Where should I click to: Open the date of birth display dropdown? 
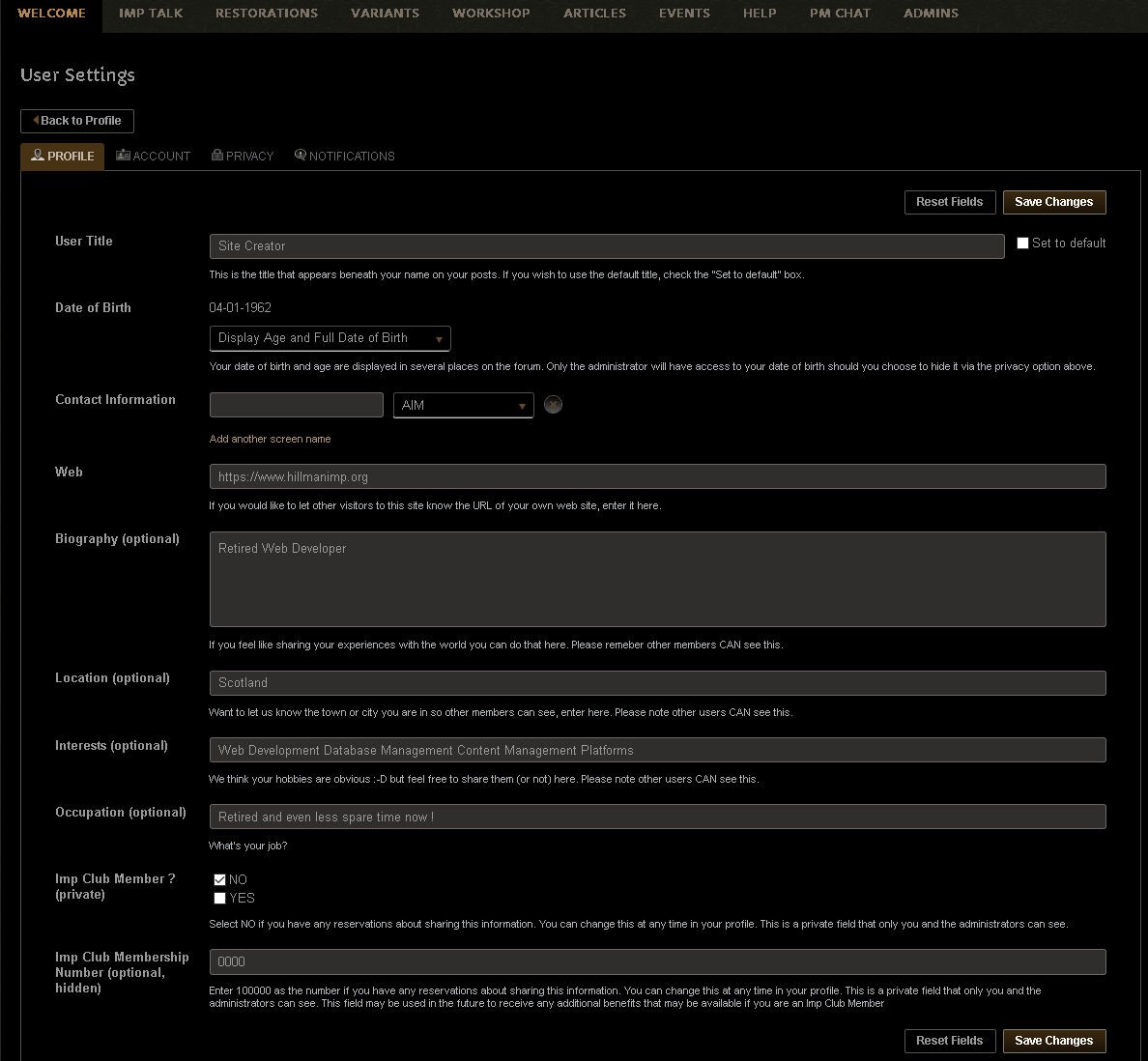click(330, 338)
